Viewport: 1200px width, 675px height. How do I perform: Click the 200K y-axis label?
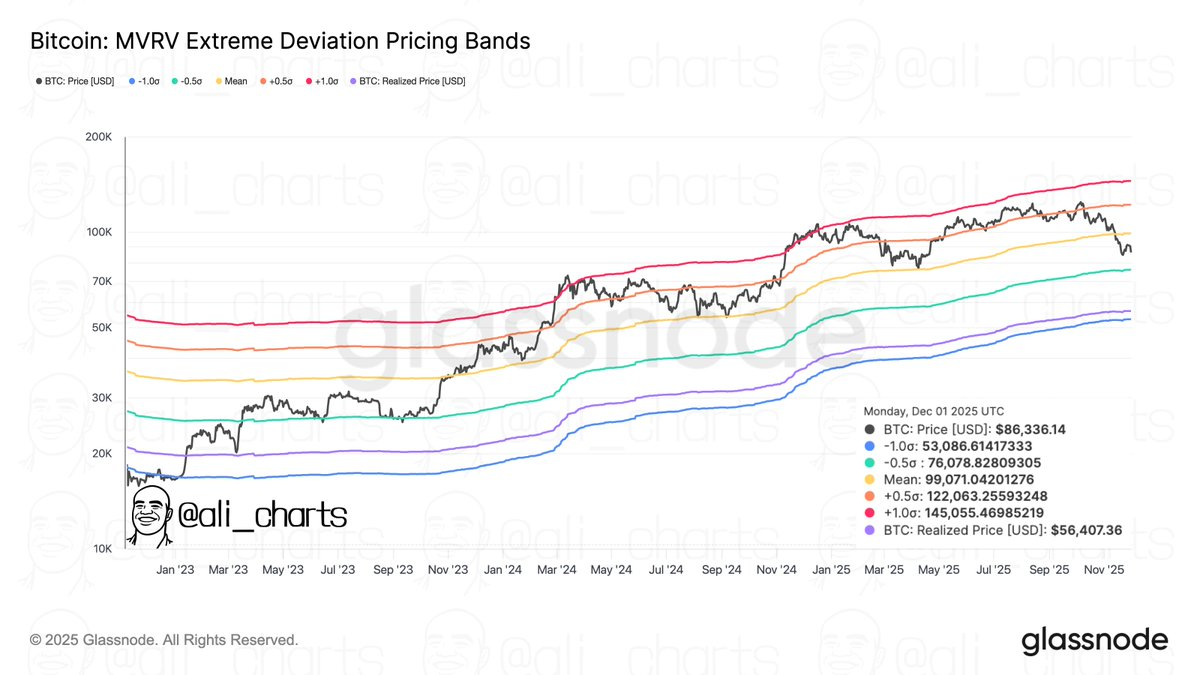[x=98, y=137]
